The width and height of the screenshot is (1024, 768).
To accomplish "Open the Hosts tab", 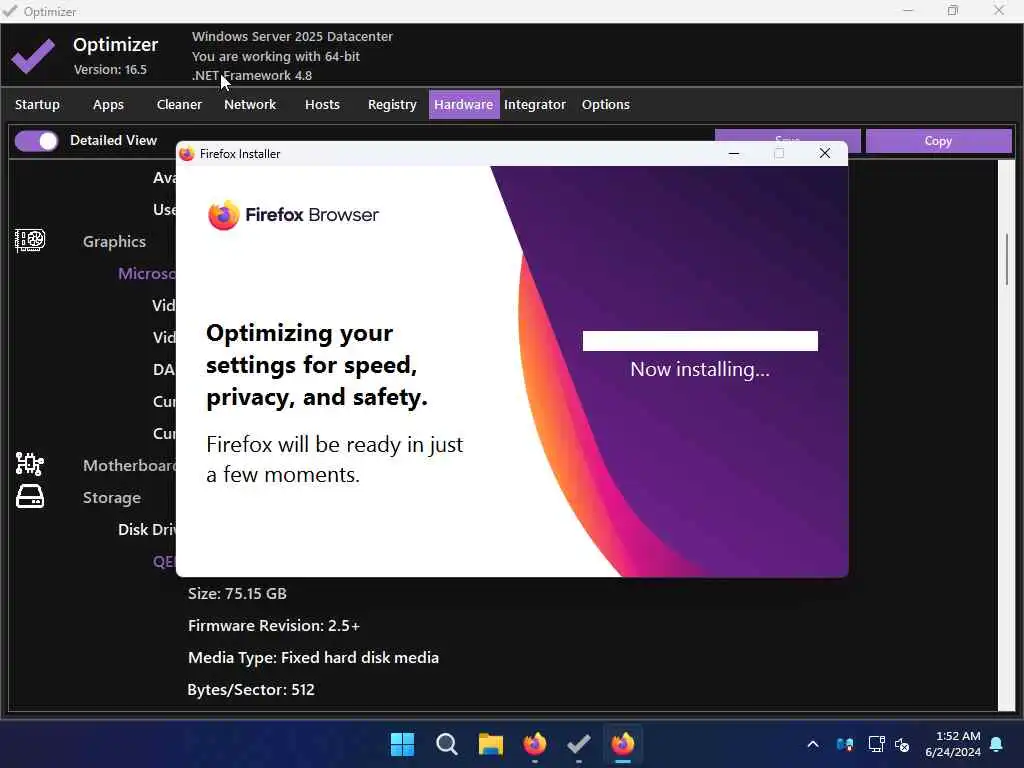I will 322,104.
